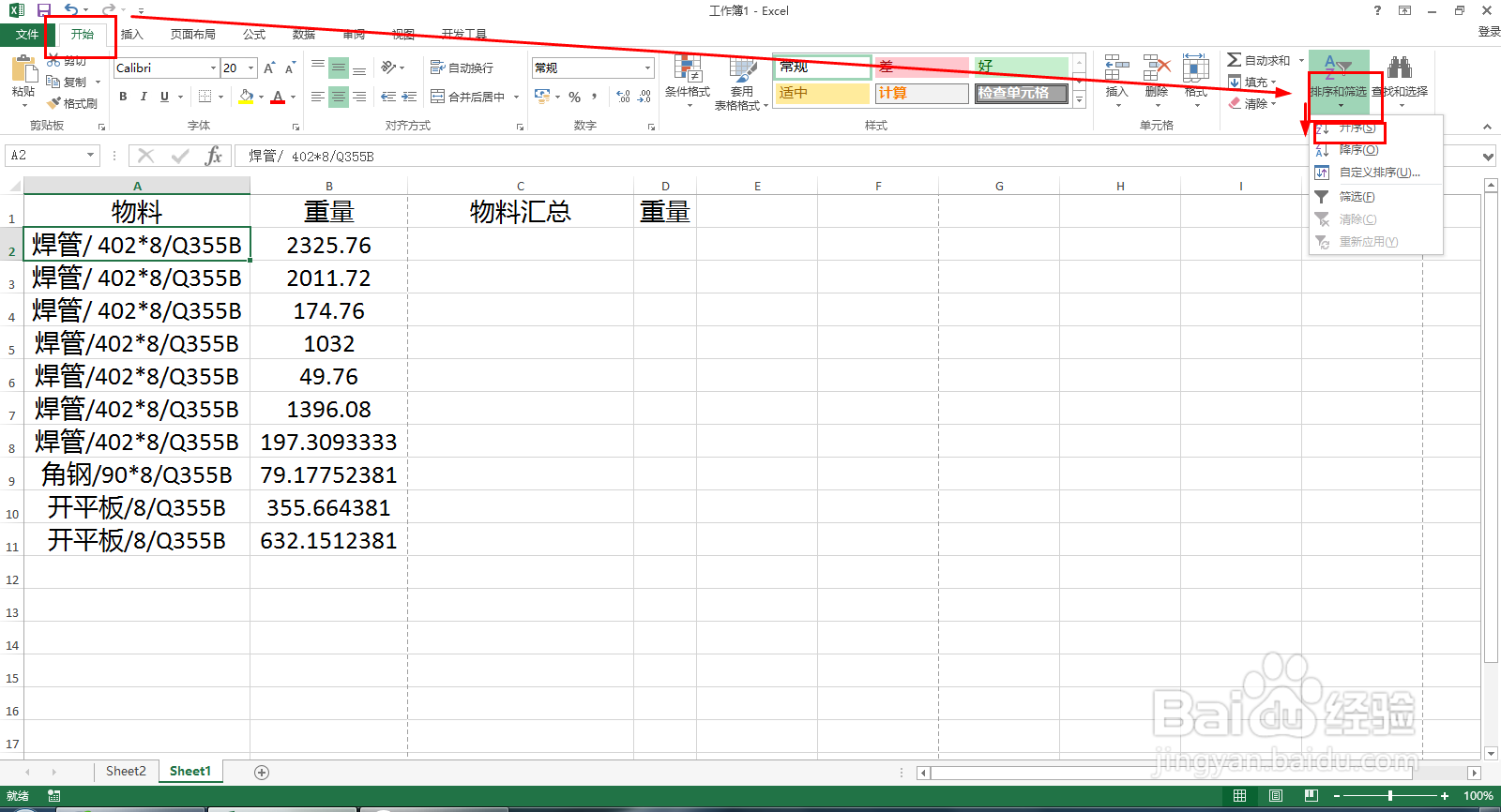Choose Filter (筛选) menu item

[x=1375, y=197]
